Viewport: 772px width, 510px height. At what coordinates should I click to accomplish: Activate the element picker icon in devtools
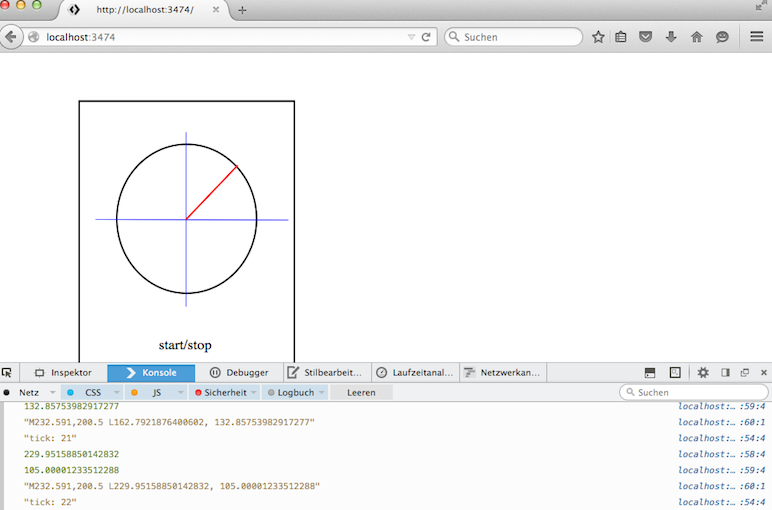coord(8,372)
